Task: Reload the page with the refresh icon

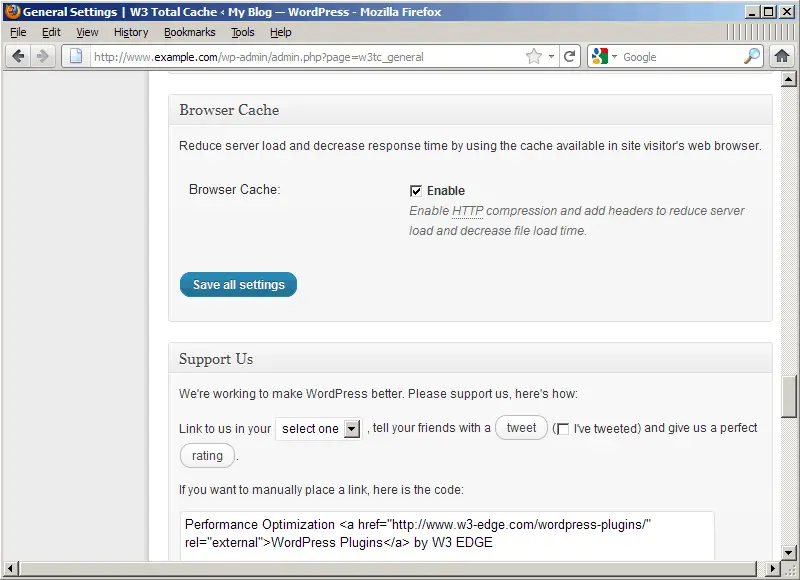Action: [x=569, y=56]
